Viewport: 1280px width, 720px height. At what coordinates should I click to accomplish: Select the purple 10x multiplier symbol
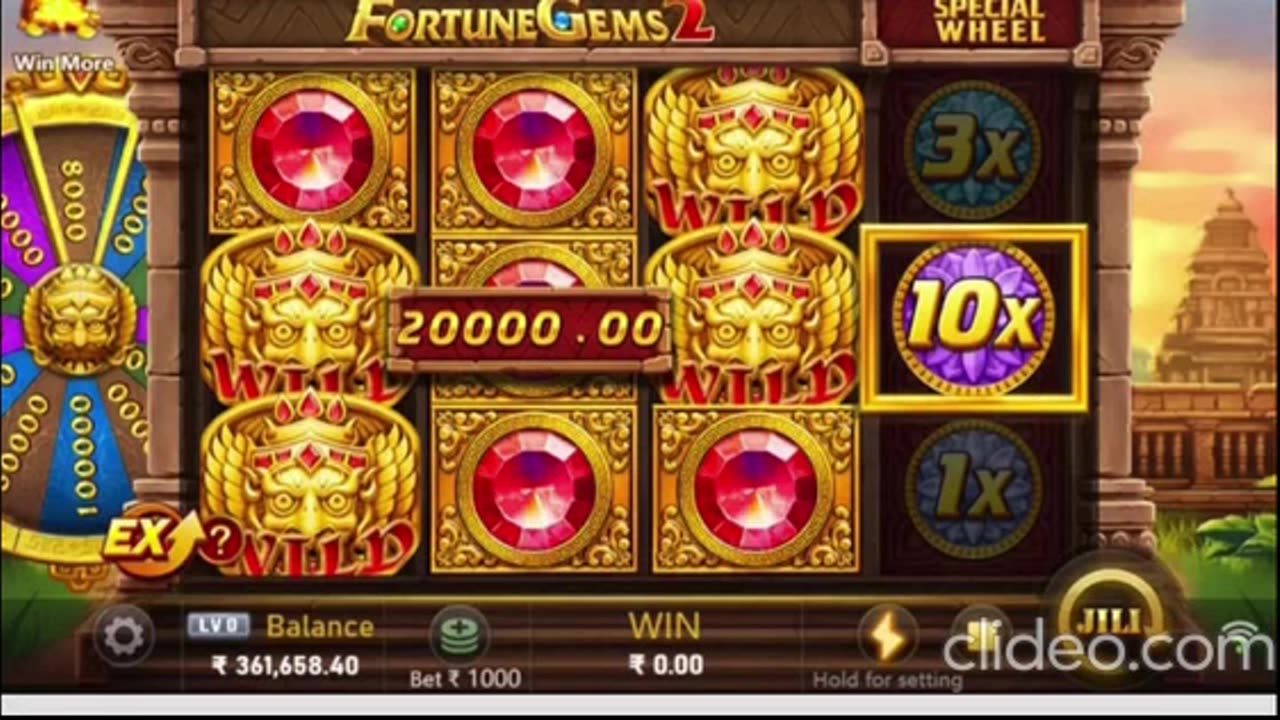[x=973, y=318]
